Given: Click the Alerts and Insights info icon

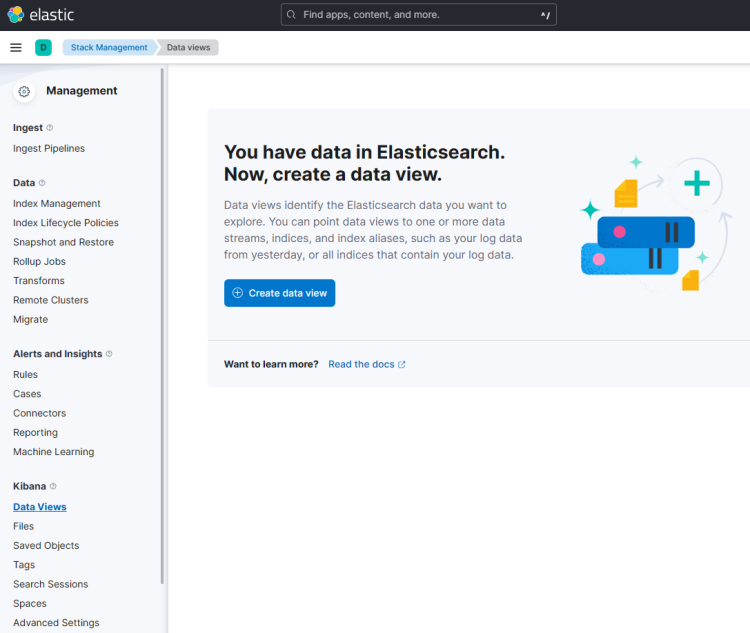Looking at the screenshot, I should (109, 354).
